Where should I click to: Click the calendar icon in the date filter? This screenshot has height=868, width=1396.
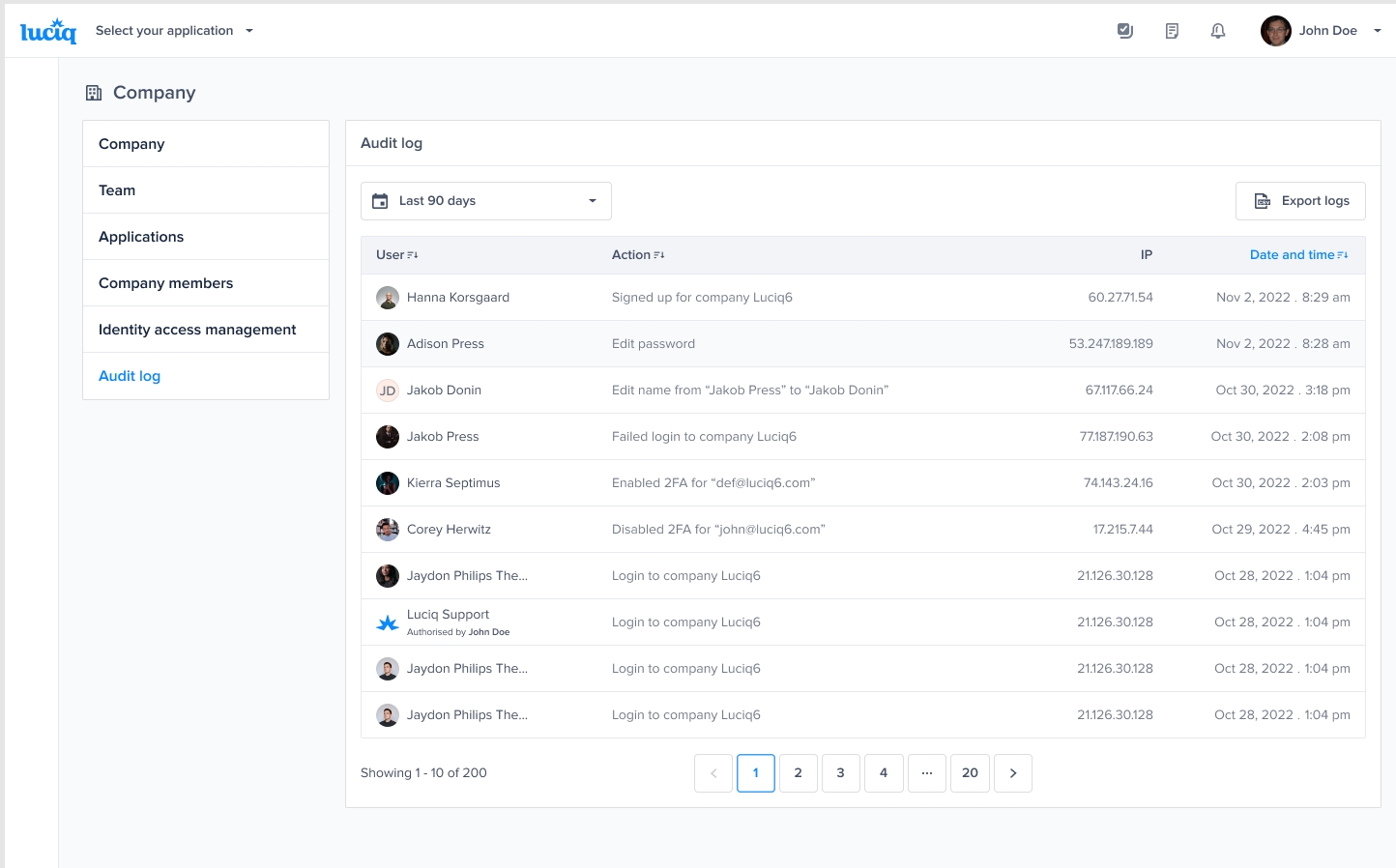381,200
